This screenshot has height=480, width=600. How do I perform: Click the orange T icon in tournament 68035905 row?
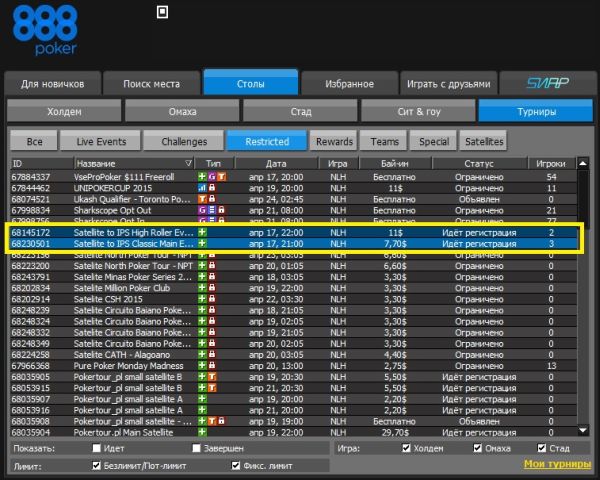(212, 377)
